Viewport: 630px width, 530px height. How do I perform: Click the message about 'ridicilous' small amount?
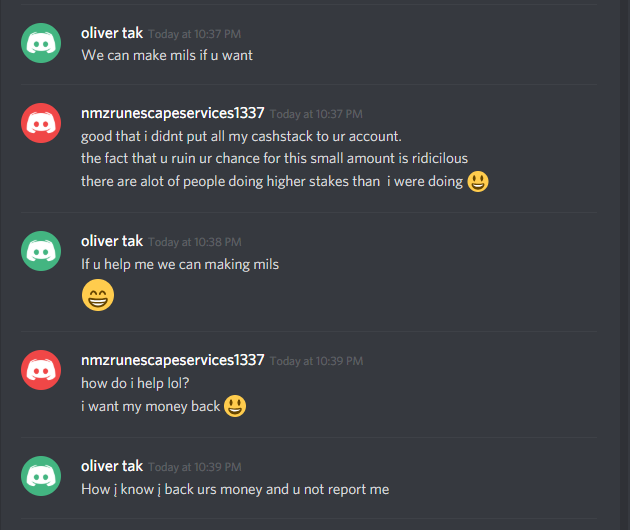pyautogui.click(x=274, y=158)
